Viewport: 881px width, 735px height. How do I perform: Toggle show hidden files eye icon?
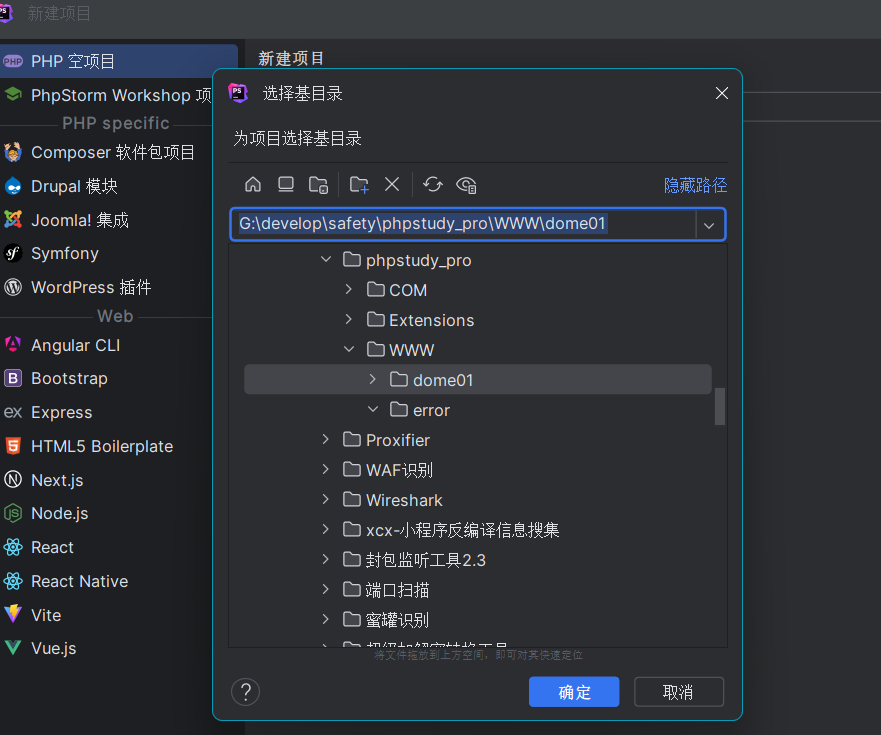pyautogui.click(x=466, y=184)
